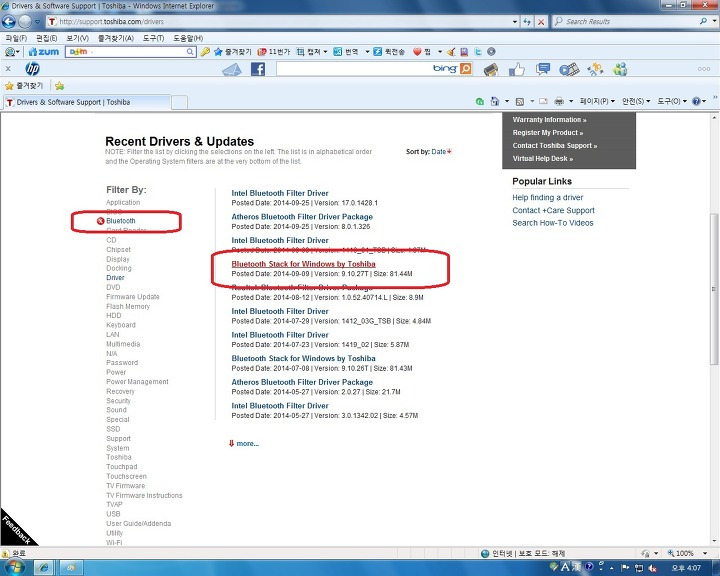Click the Feedback corner banner
This screenshot has width=720, height=576.
16,530
